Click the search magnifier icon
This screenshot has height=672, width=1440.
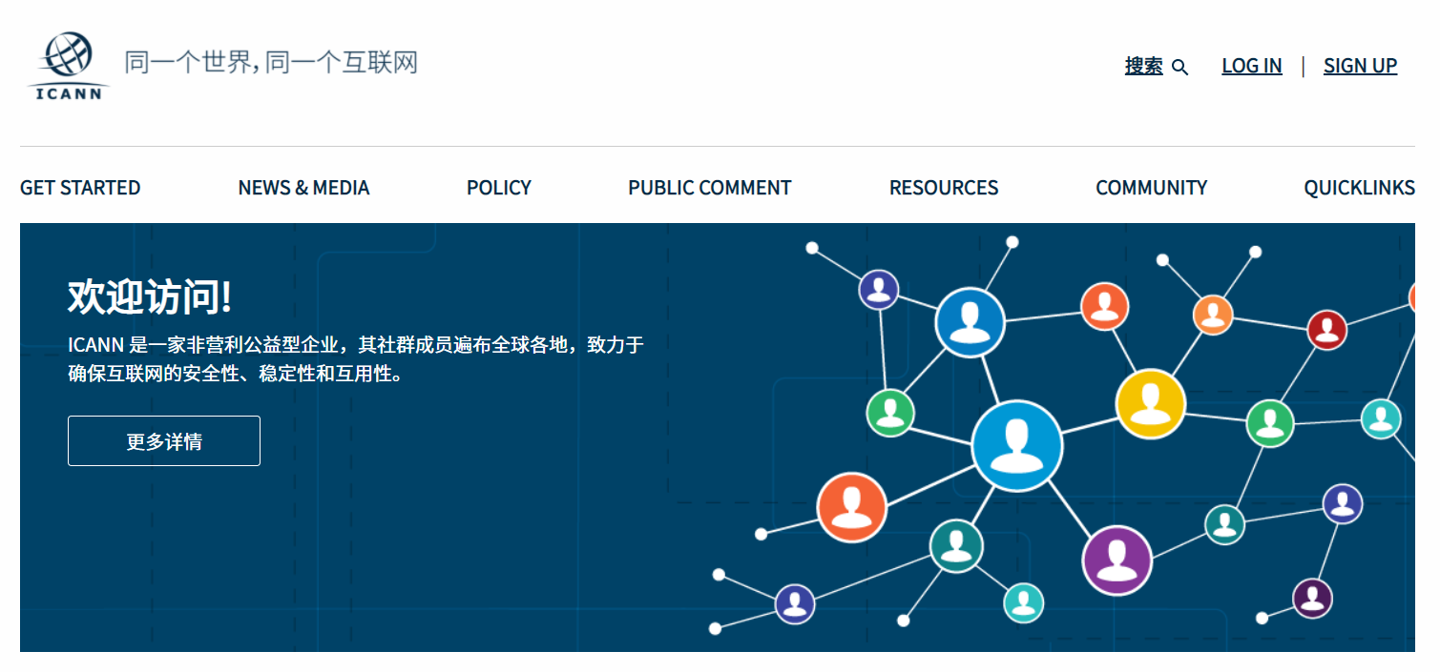[1180, 67]
